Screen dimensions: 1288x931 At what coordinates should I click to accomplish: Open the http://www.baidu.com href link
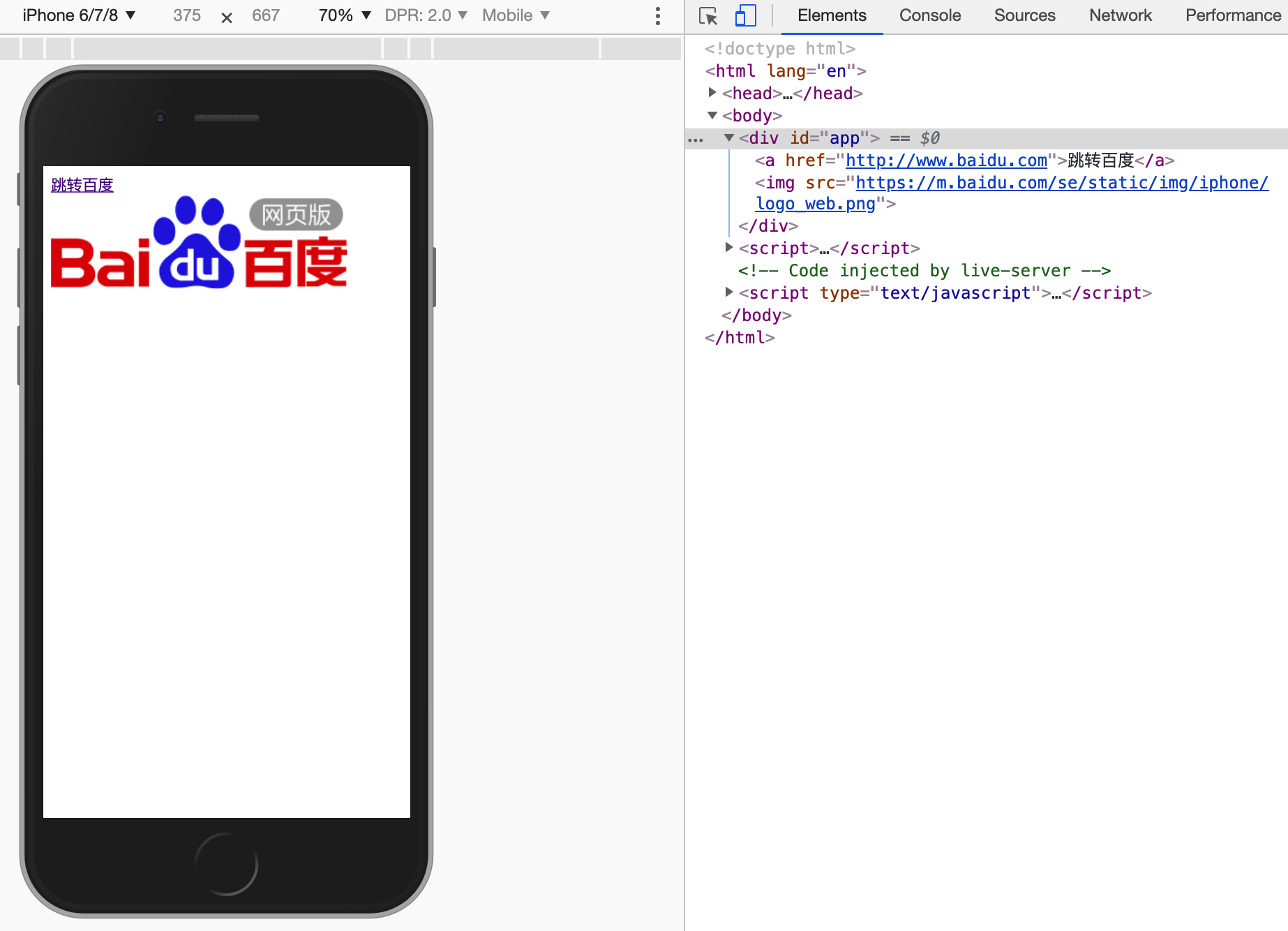[946, 161]
